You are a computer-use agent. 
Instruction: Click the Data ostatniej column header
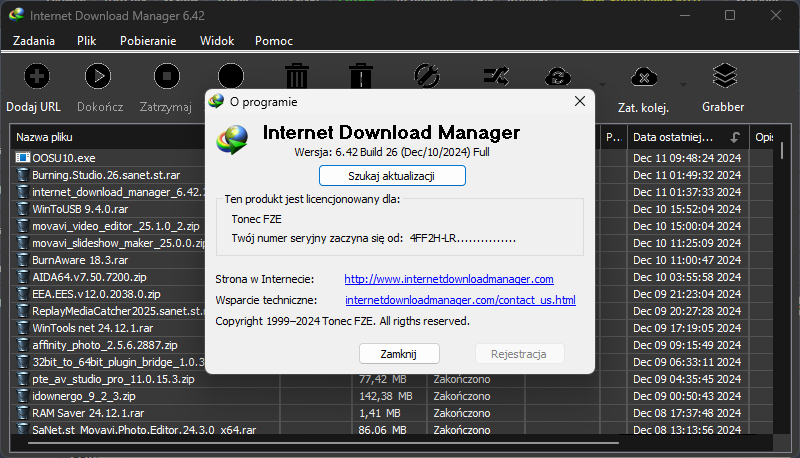pyautogui.click(x=688, y=137)
